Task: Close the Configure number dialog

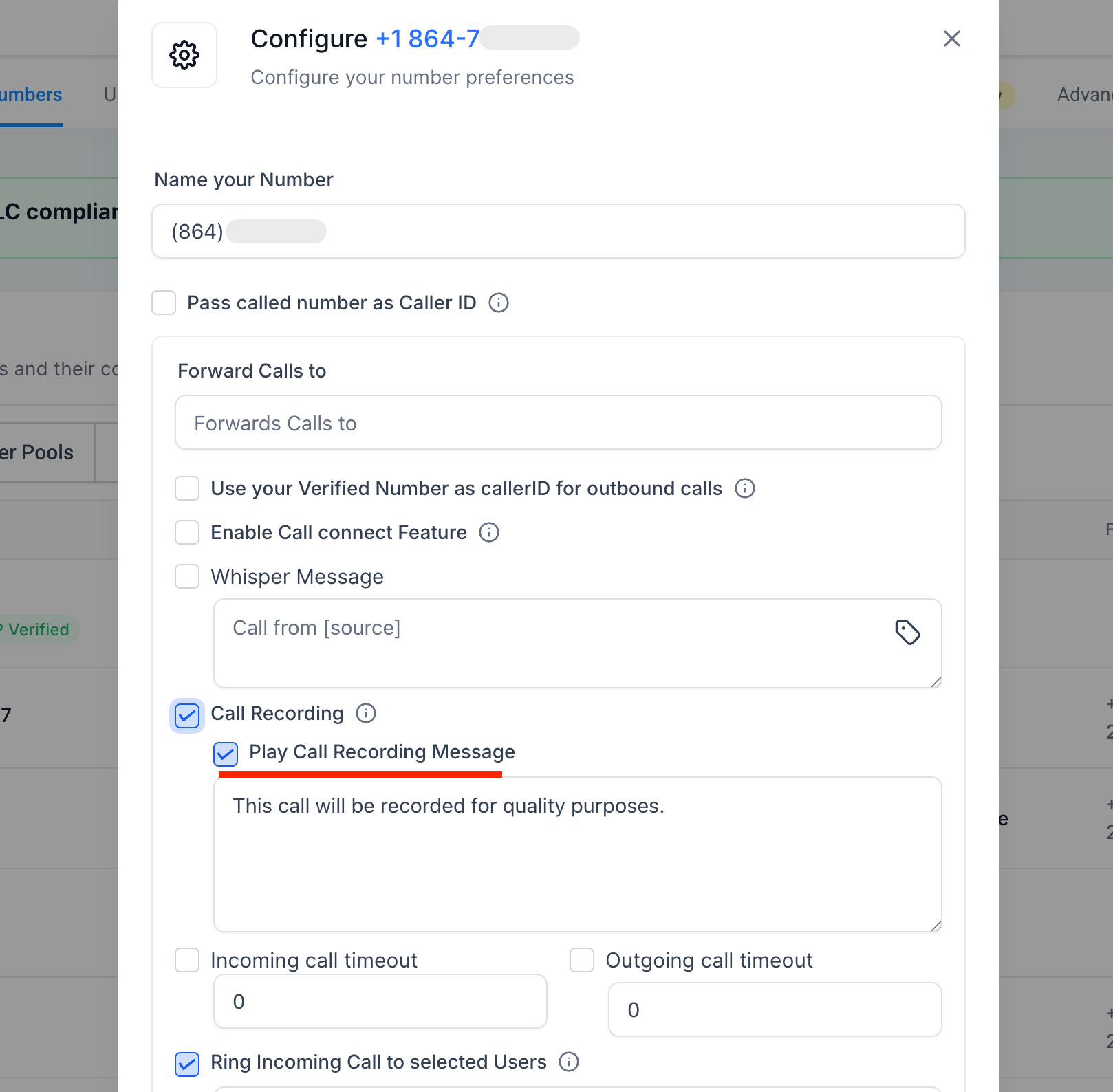Action: tap(952, 39)
